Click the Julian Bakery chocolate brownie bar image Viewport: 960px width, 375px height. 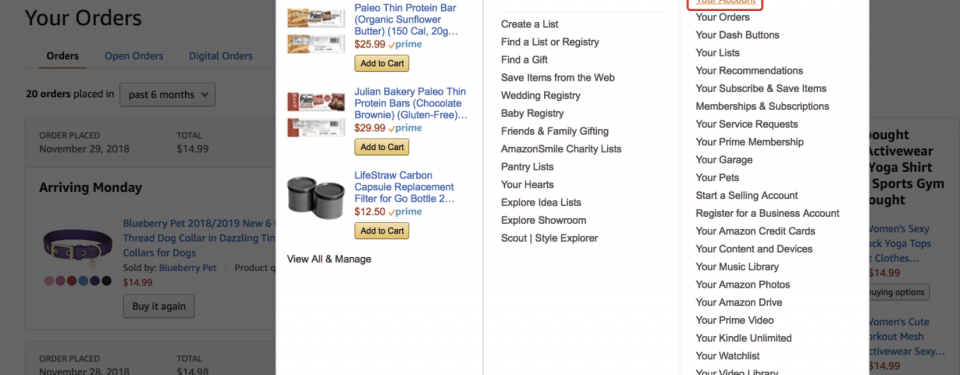point(316,114)
